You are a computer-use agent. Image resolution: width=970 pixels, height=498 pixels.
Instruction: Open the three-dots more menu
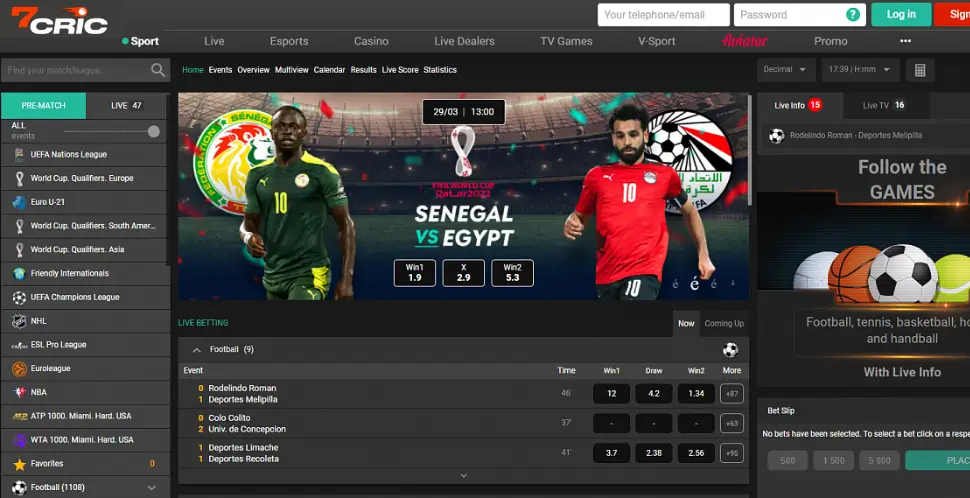coord(906,41)
